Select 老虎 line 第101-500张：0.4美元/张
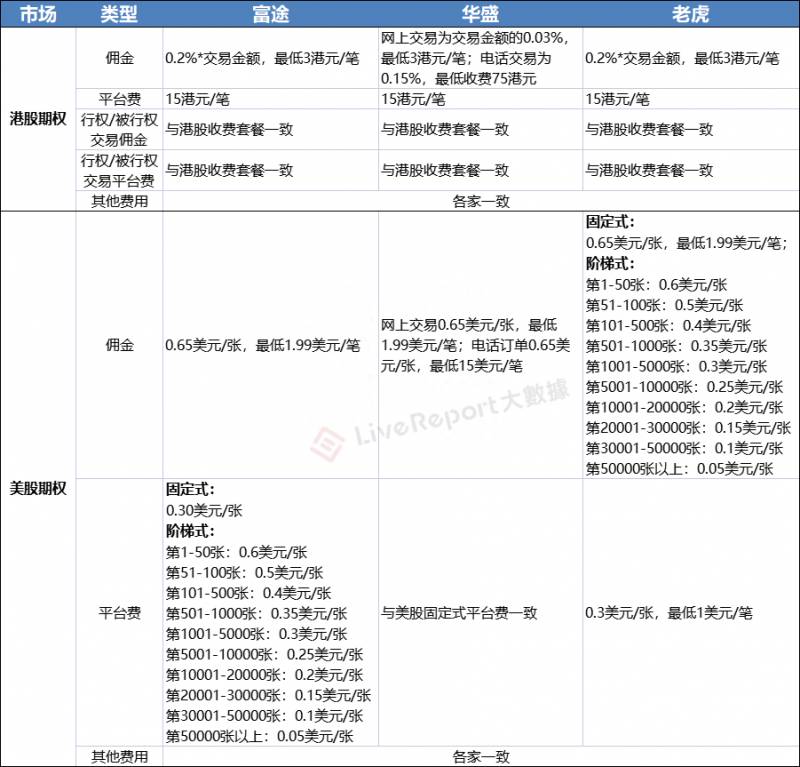Screen dimensions: 800x767 (668, 326)
